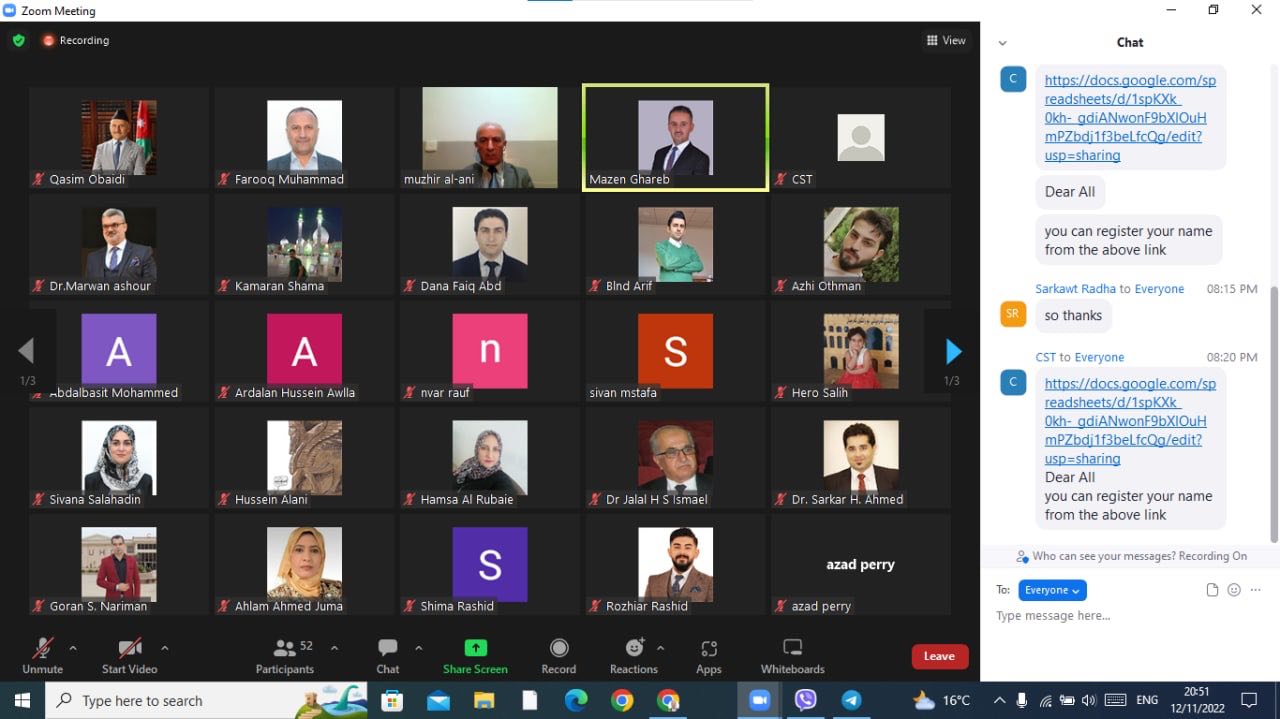Collapse the Chat panel chevron

pos(1002,43)
